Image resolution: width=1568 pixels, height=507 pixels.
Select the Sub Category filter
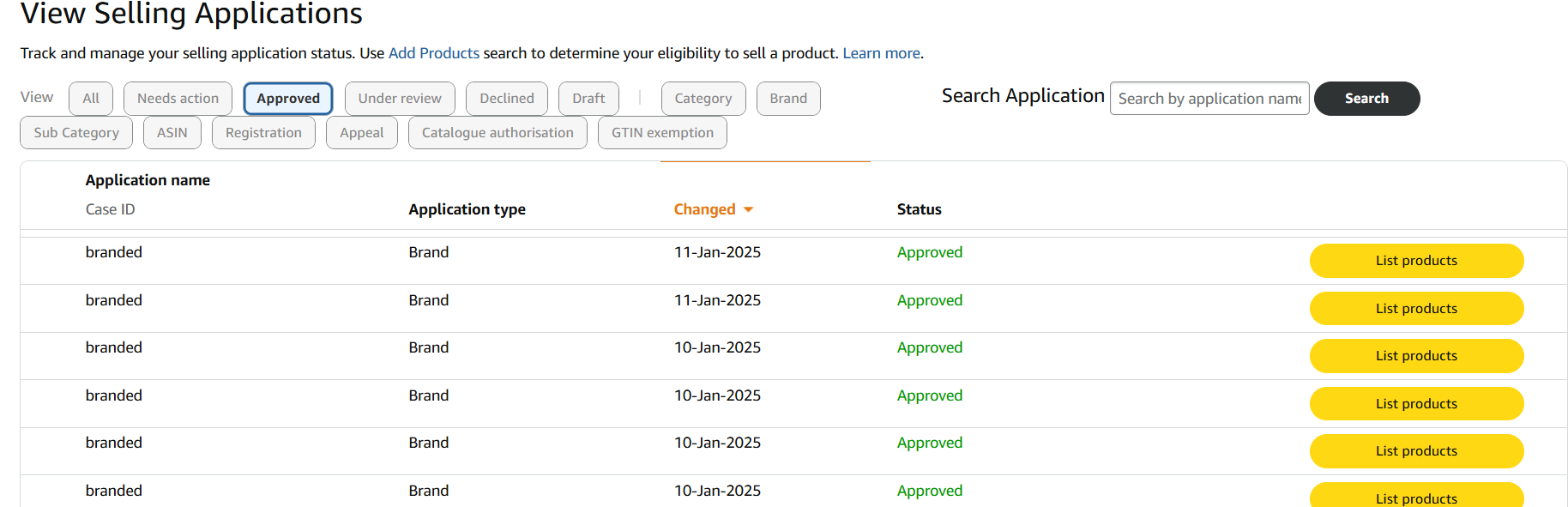click(76, 133)
